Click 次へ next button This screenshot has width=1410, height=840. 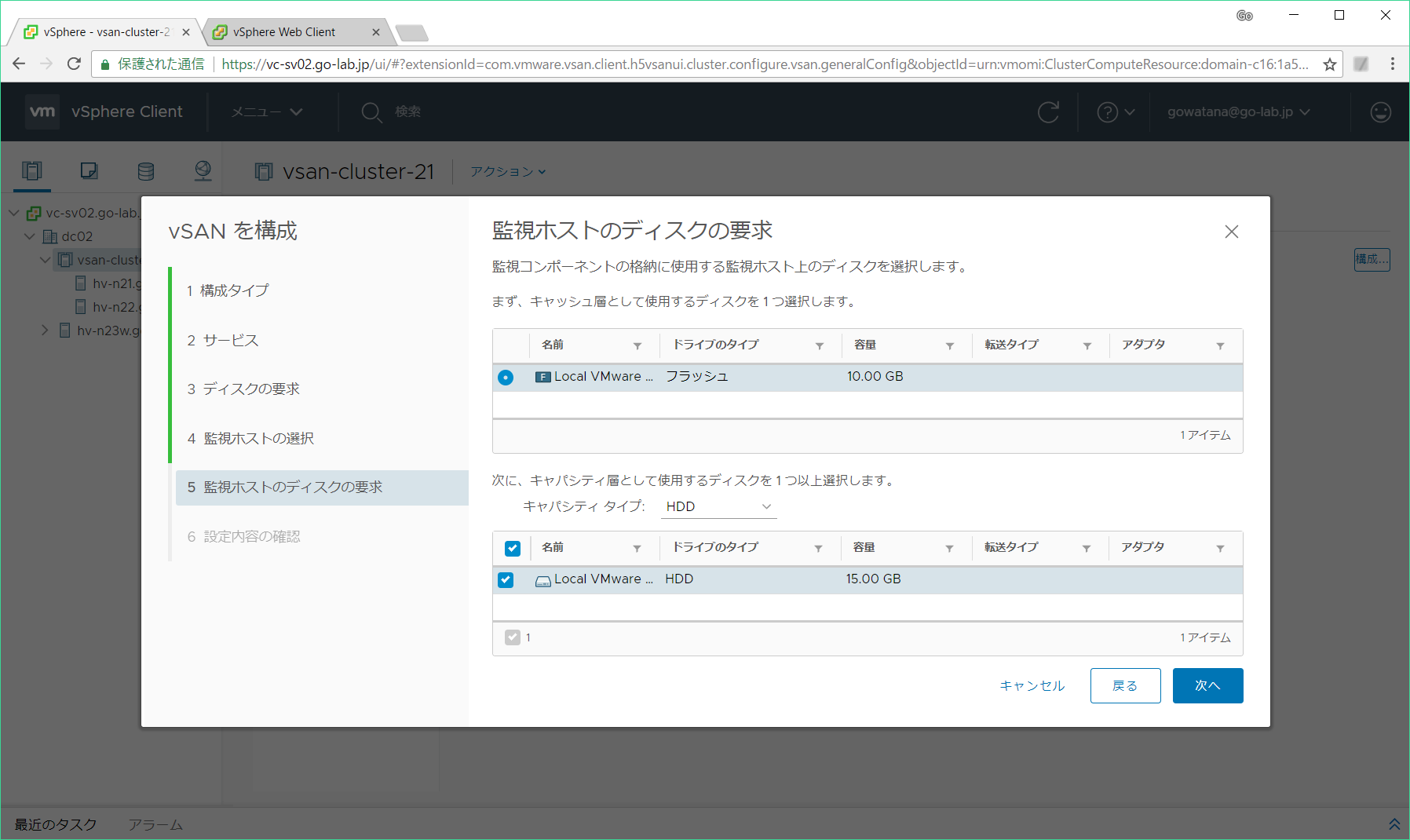coord(1207,685)
